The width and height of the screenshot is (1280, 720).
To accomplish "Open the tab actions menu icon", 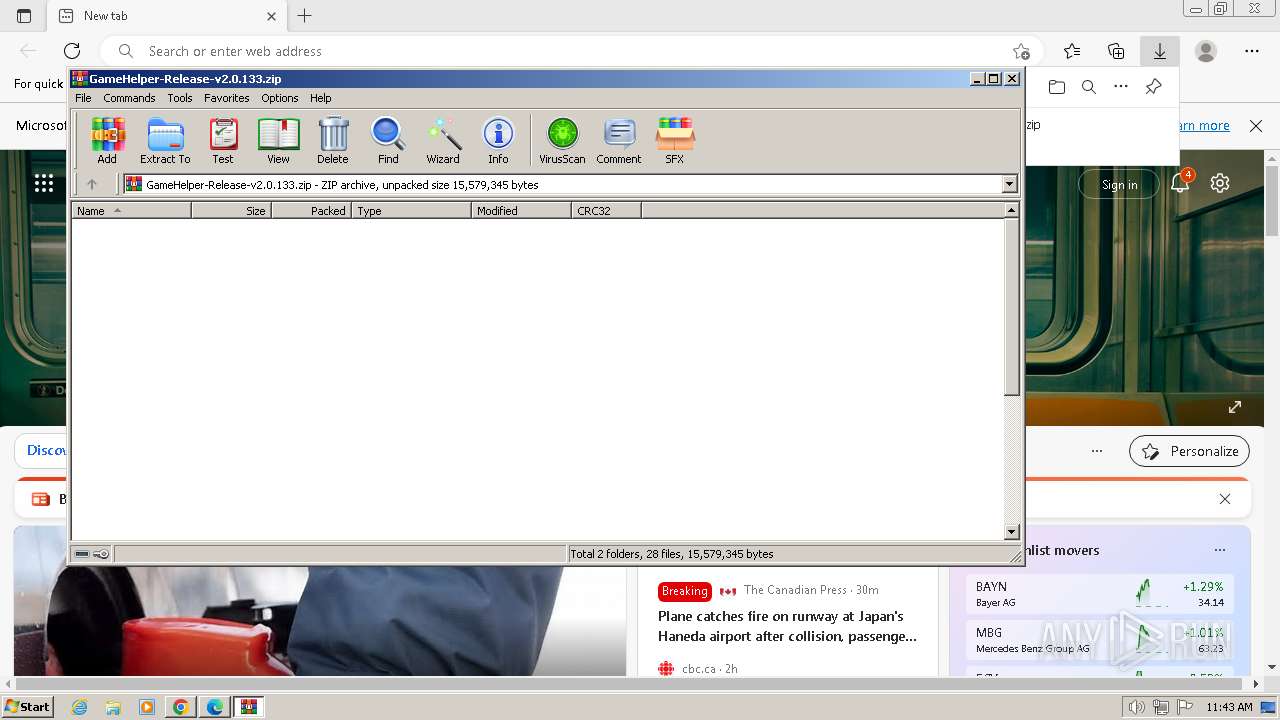I will [24, 16].
